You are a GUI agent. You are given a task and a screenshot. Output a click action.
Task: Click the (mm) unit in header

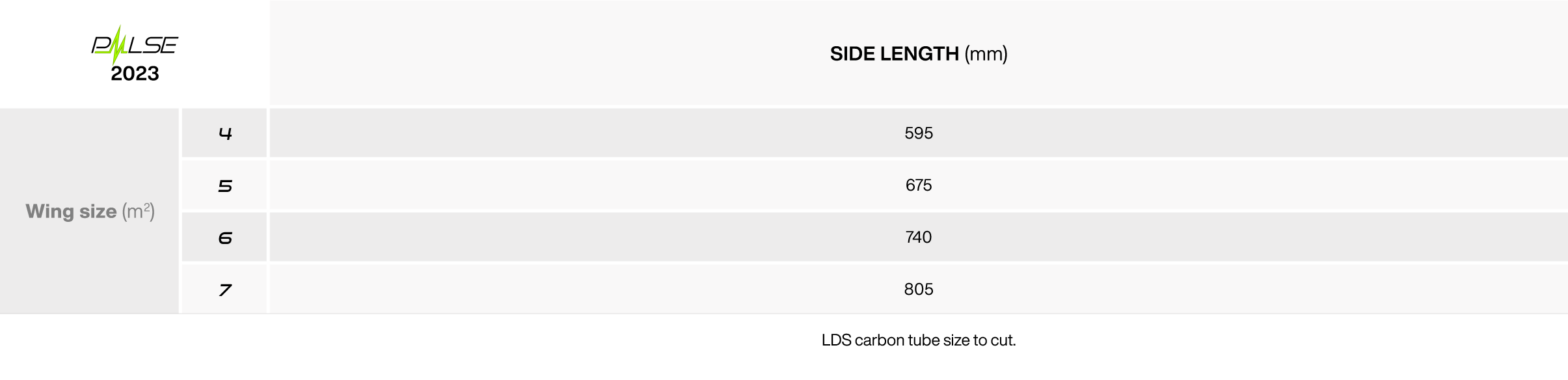pos(986,53)
